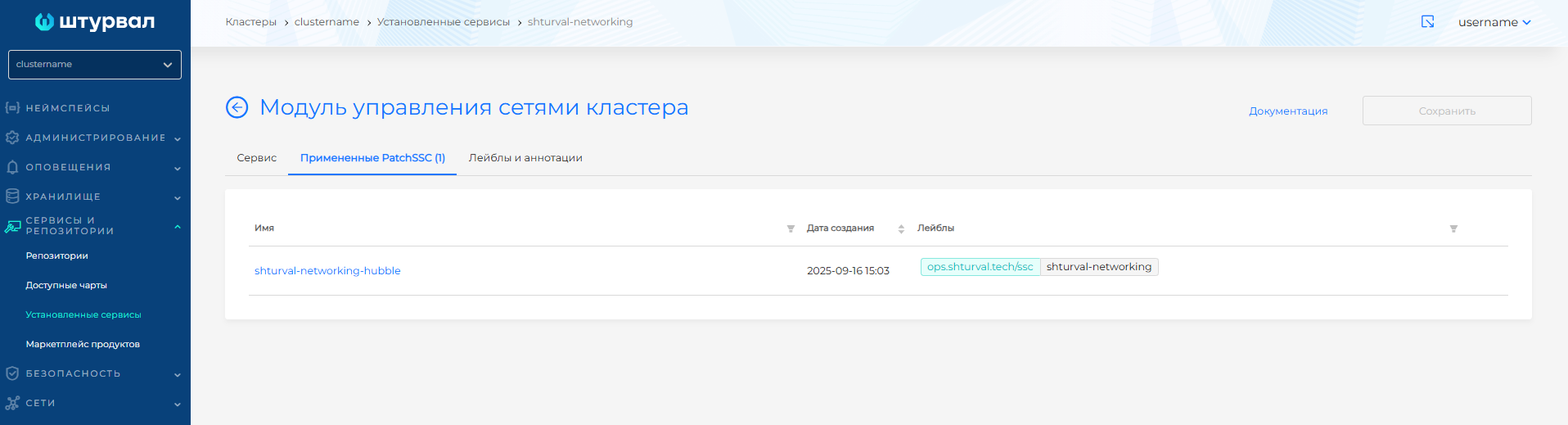Sort the table by Дата создания
1568x425 pixels.
coord(901,228)
